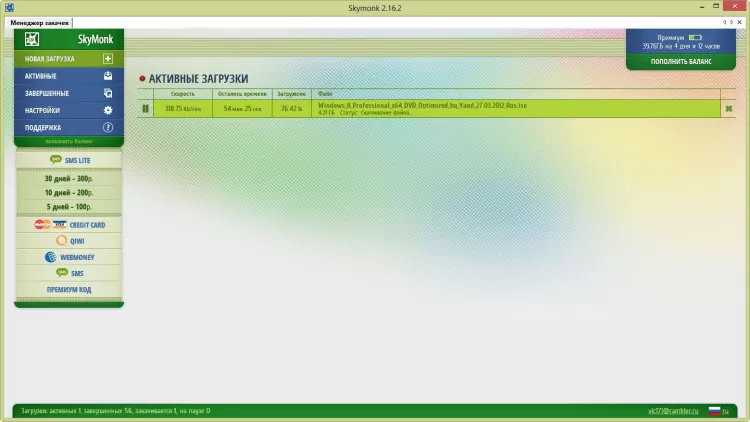Image resolution: width=750 pixels, height=422 pixels.
Task: Click the support question mark icon
Action: pos(108,127)
